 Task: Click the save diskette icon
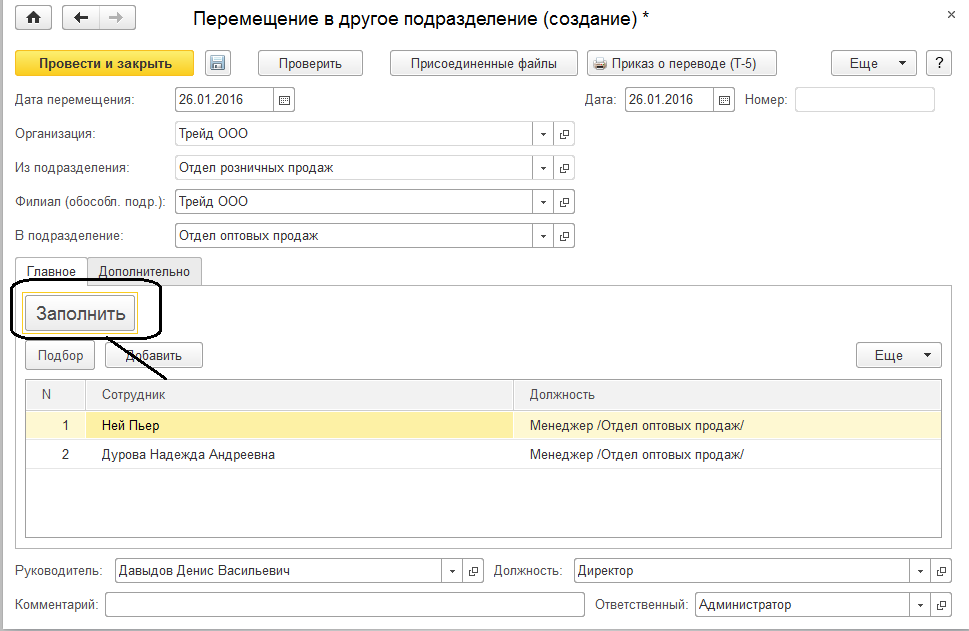[218, 63]
